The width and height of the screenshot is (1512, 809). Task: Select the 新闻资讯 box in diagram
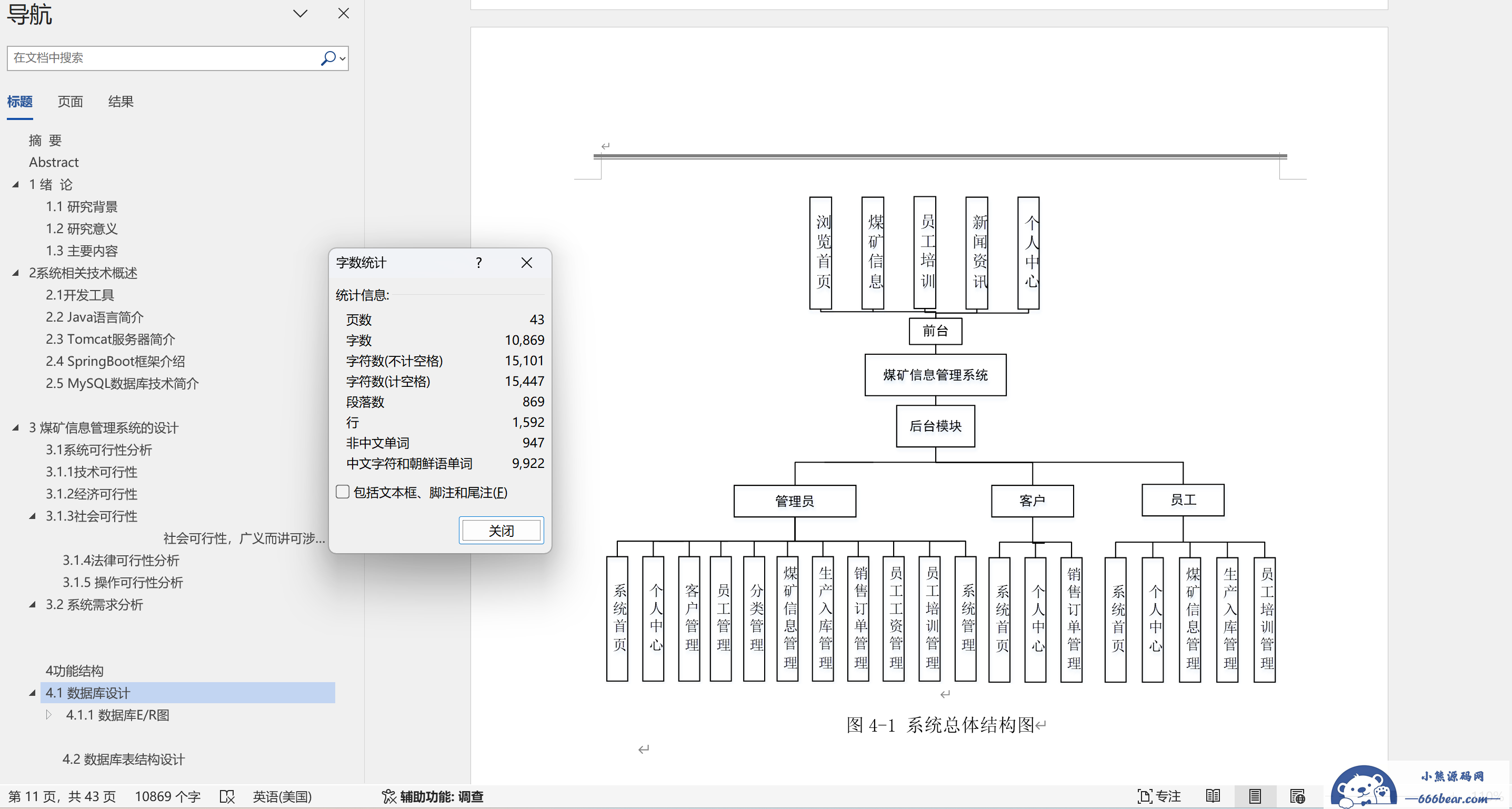click(x=977, y=253)
